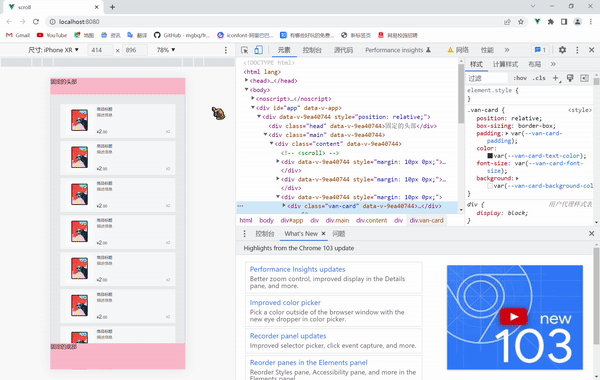Screen dimensions: 600x380
Task: Reload the localhost page
Action: (36, 22)
